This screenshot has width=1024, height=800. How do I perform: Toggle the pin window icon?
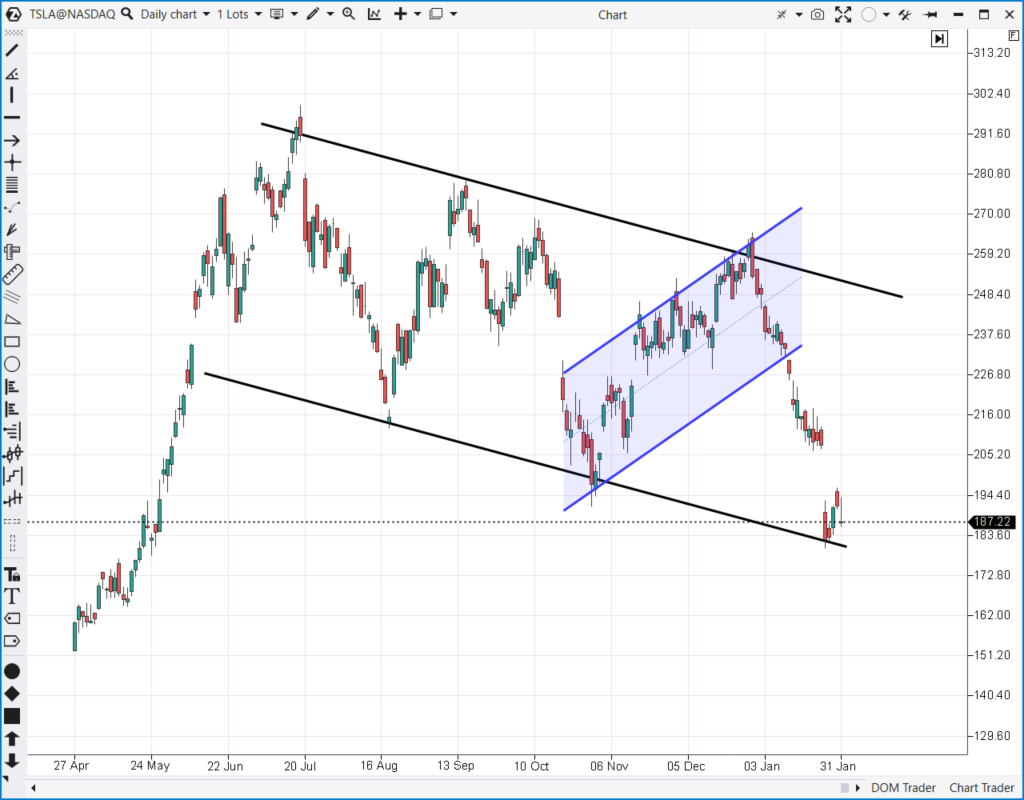click(932, 14)
